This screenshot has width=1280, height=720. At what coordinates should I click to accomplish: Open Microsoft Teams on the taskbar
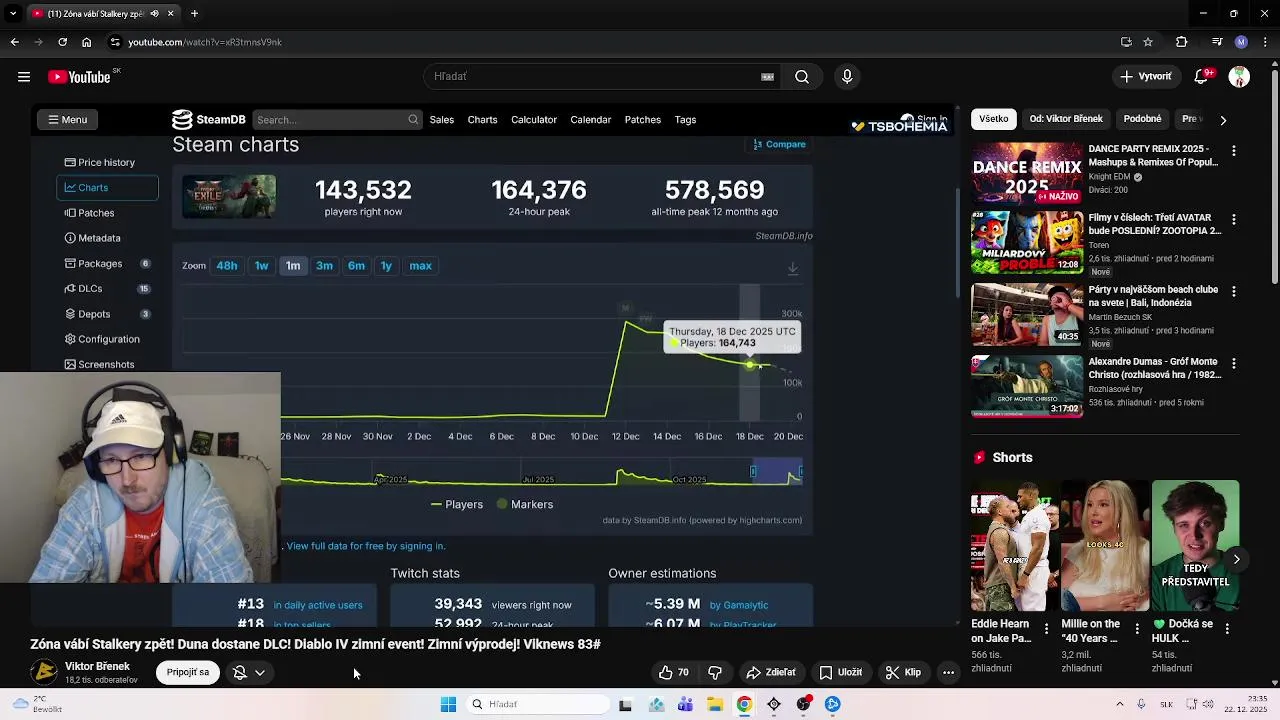pyautogui.click(x=685, y=704)
